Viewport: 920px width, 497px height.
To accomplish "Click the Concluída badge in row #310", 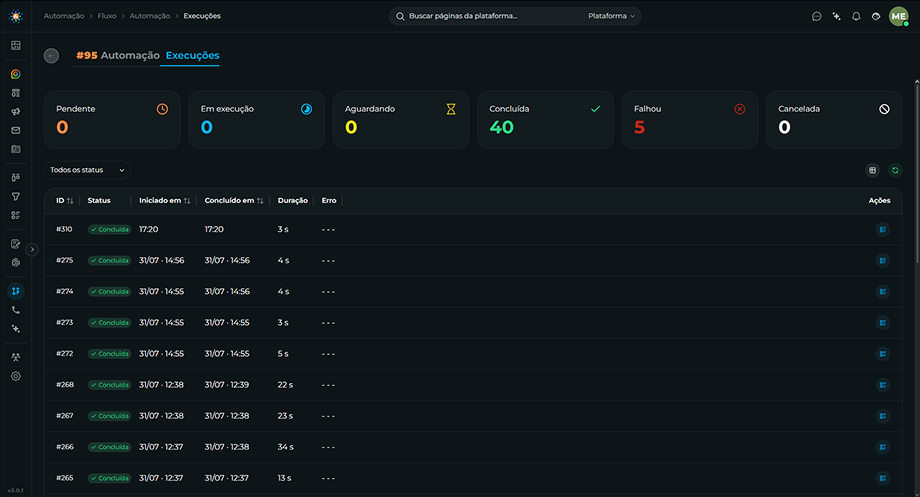I will [x=109, y=229].
